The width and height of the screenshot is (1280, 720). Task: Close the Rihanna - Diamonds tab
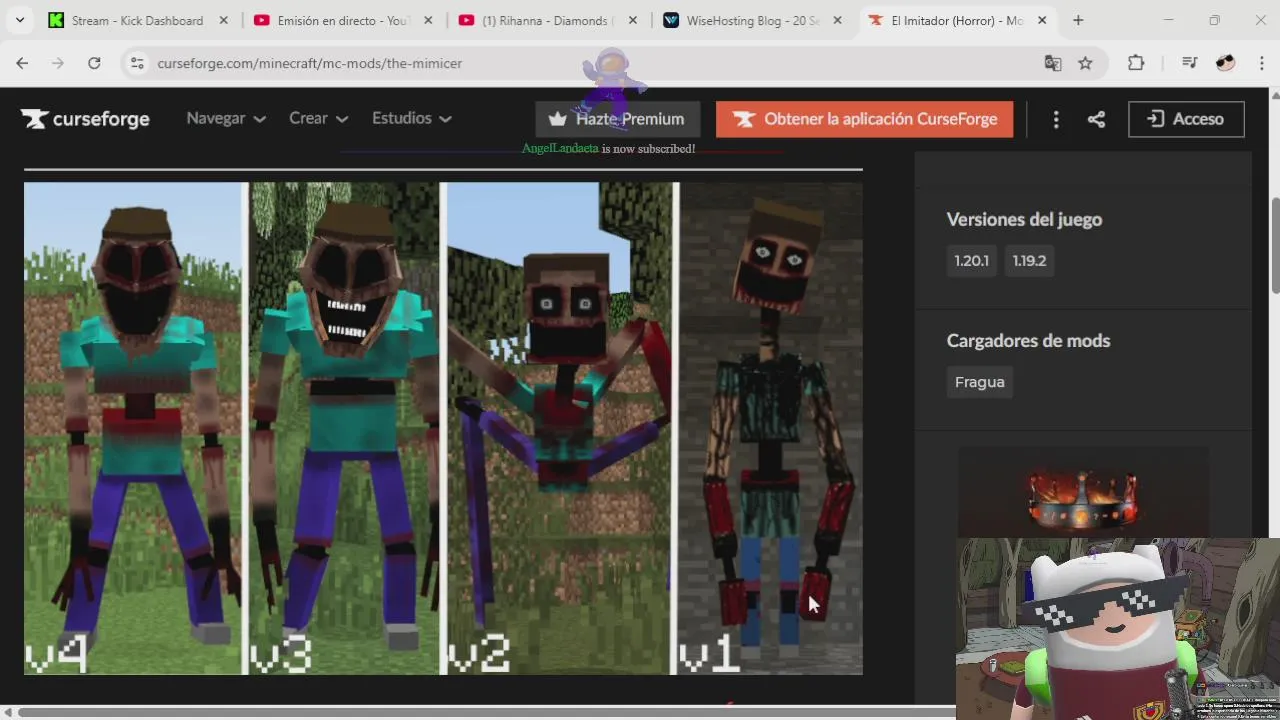point(632,20)
